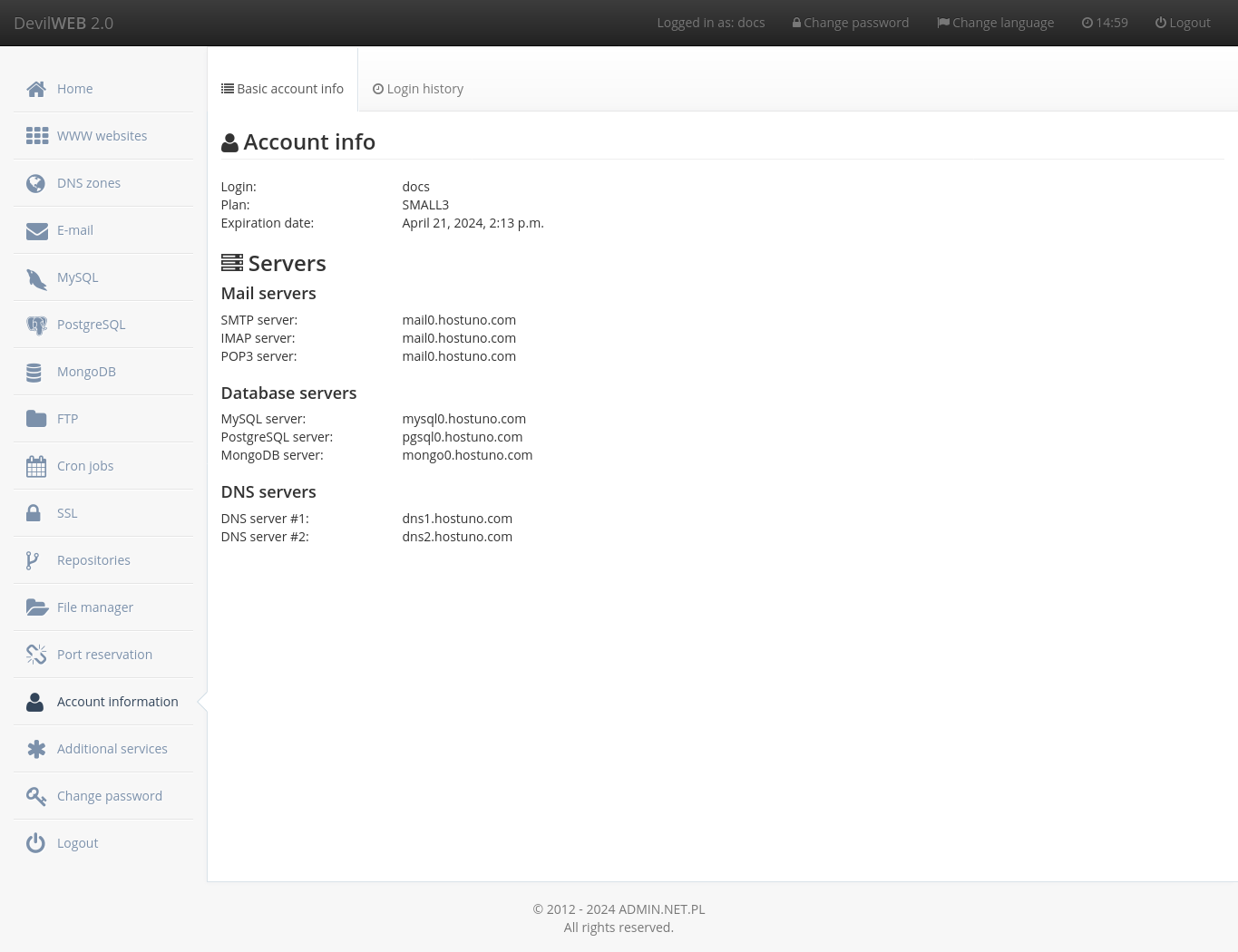This screenshot has width=1238, height=952.
Task: Click the DevilWEB 2.0 brand logo
Action: [63, 23]
